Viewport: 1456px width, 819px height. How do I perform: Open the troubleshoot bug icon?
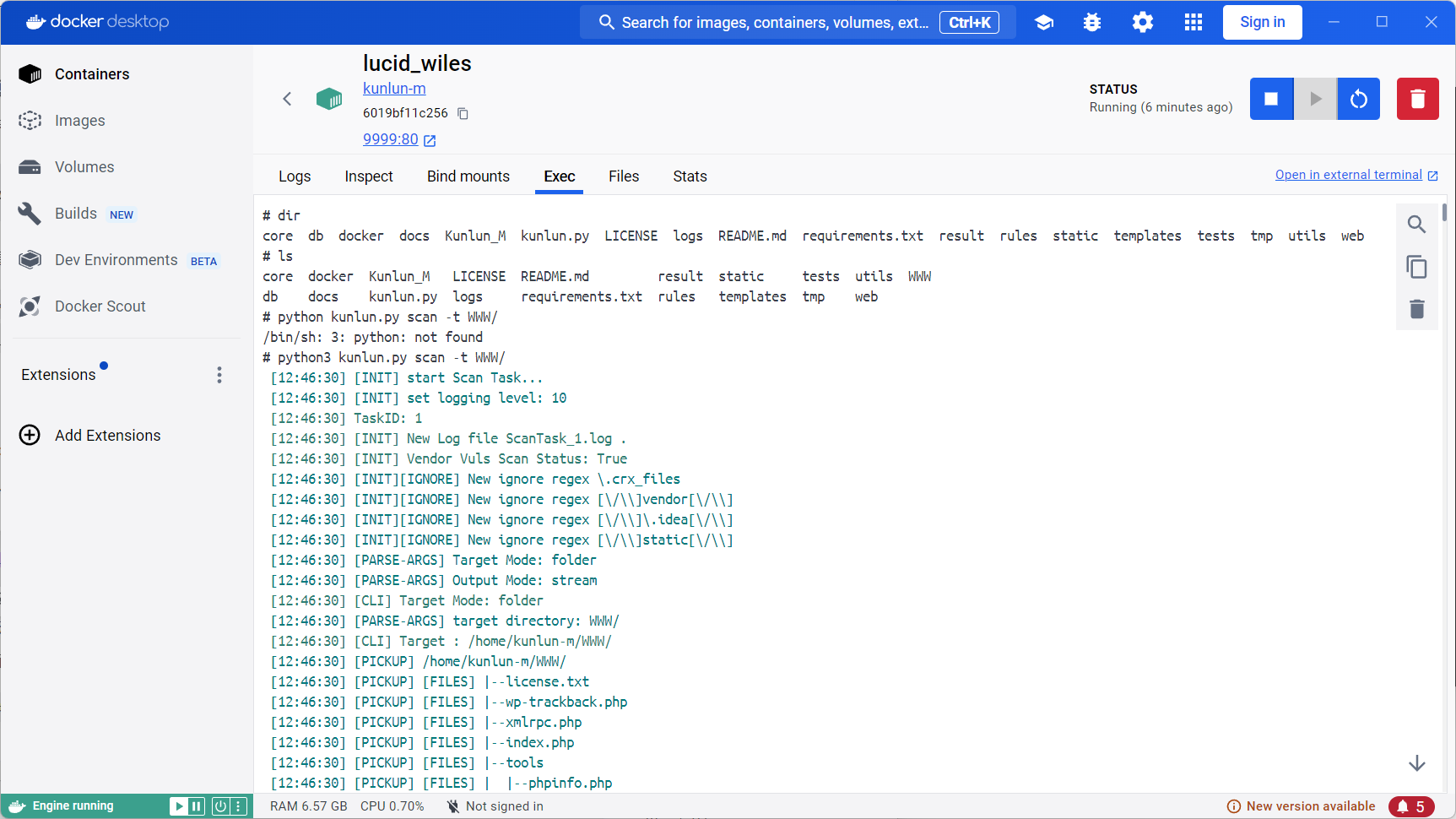point(1092,23)
